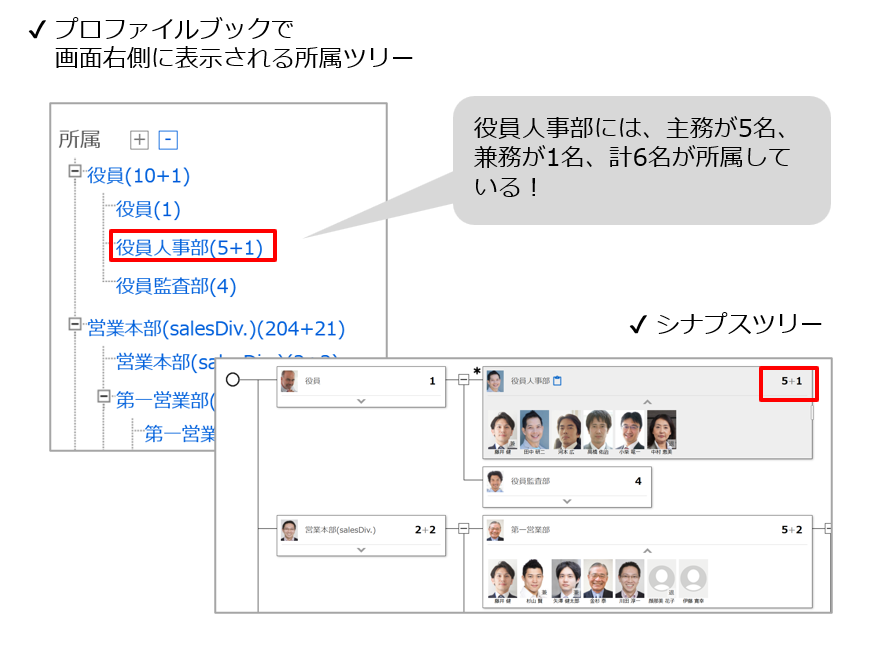Click the toggle right of 第一営業部 card
This screenshot has width=892, height=648.
(x=828, y=529)
